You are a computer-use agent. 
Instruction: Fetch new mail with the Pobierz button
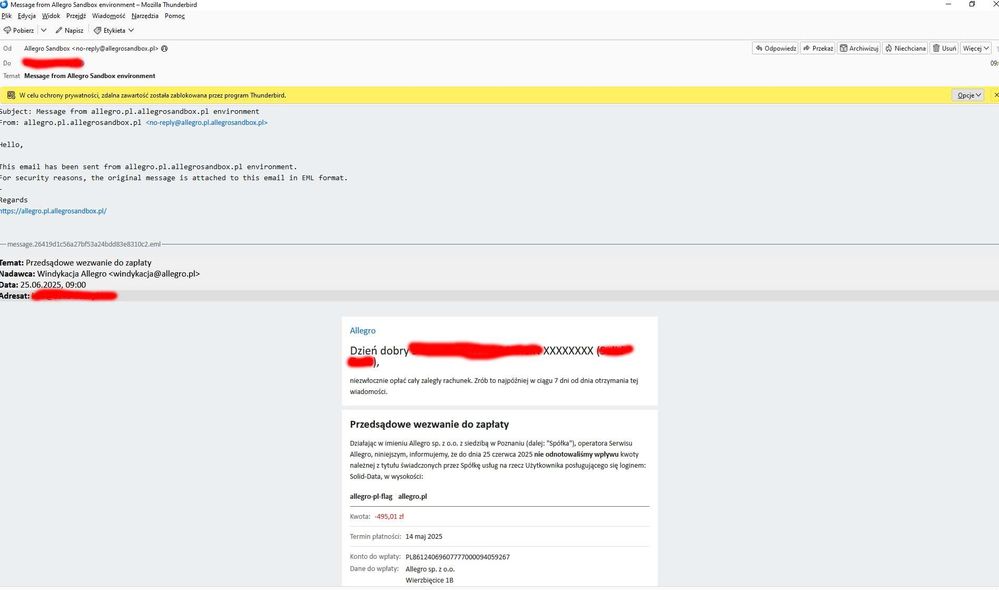pos(19,30)
